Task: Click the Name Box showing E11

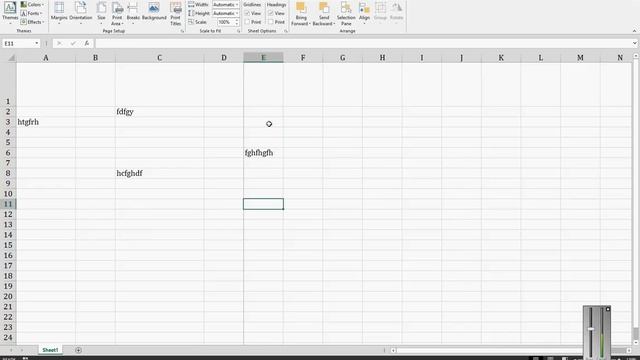Action: (x=18, y=43)
